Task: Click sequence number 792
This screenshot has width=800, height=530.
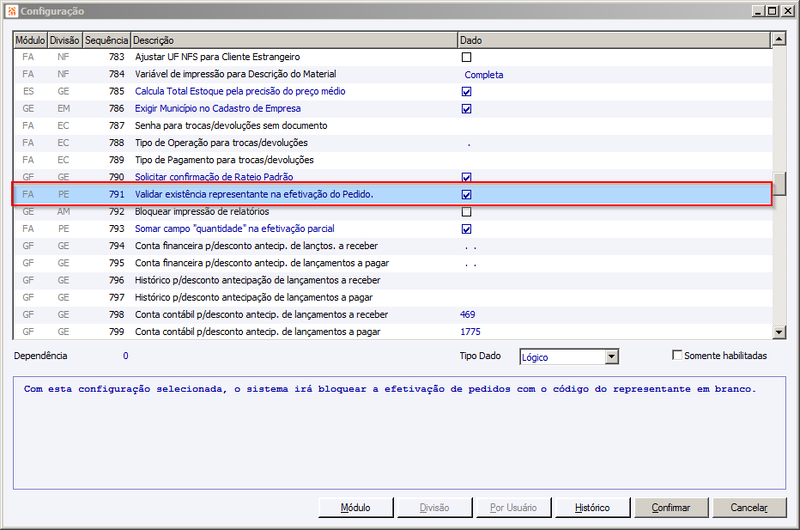Action: 116,212
